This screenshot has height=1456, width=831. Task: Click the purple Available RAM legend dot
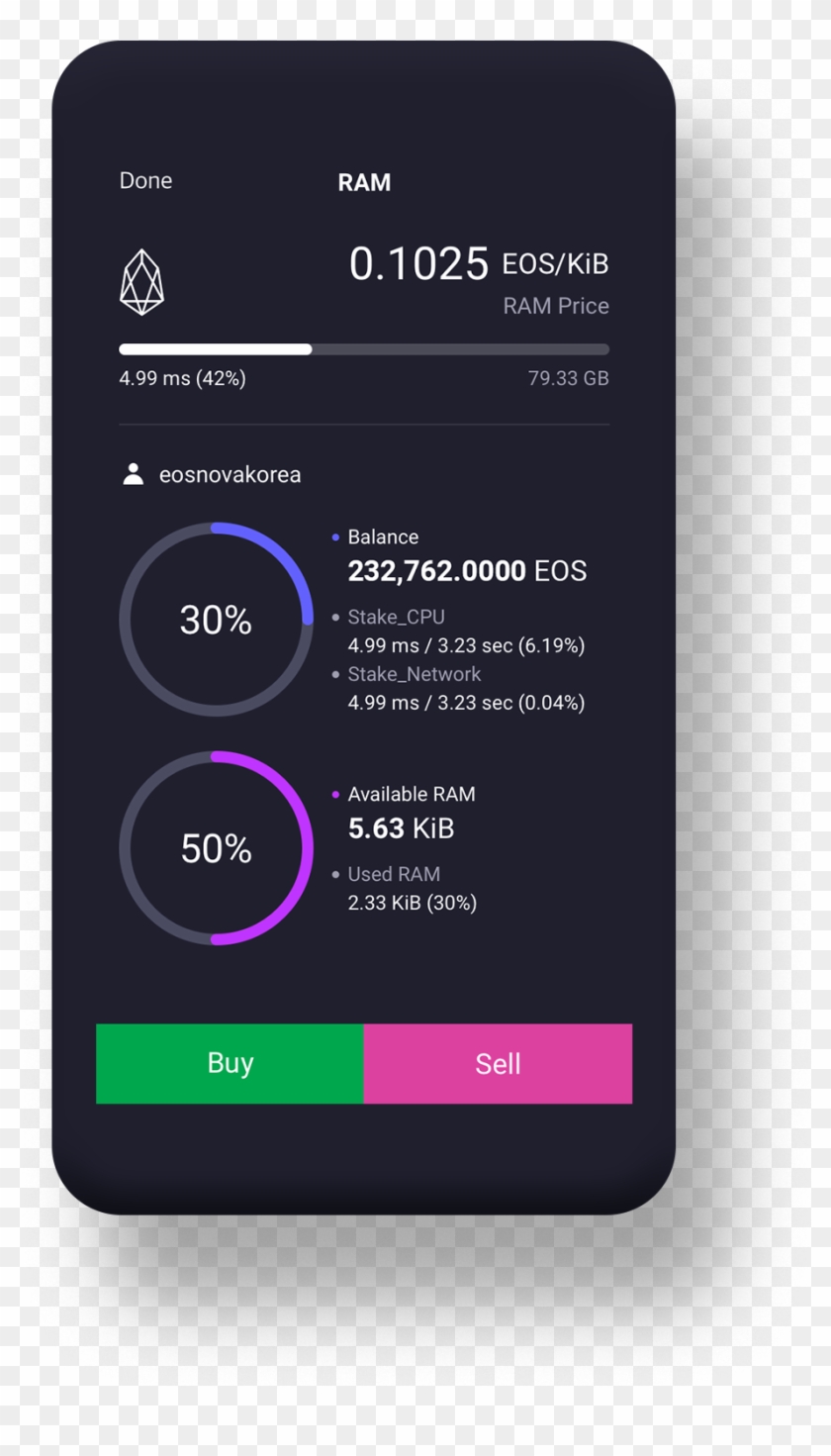336,794
